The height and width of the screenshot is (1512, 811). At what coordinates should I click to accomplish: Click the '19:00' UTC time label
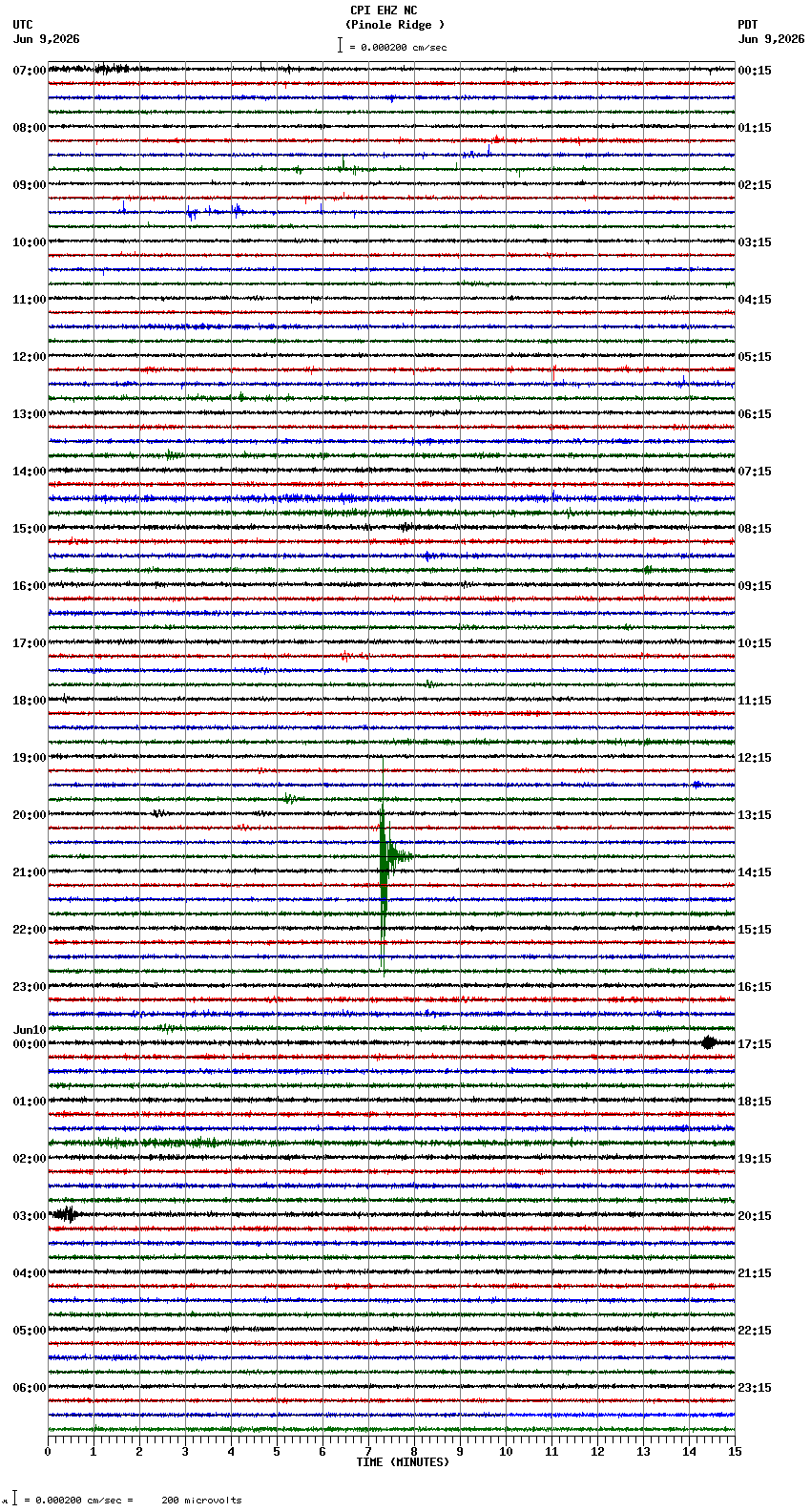click(x=30, y=758)
